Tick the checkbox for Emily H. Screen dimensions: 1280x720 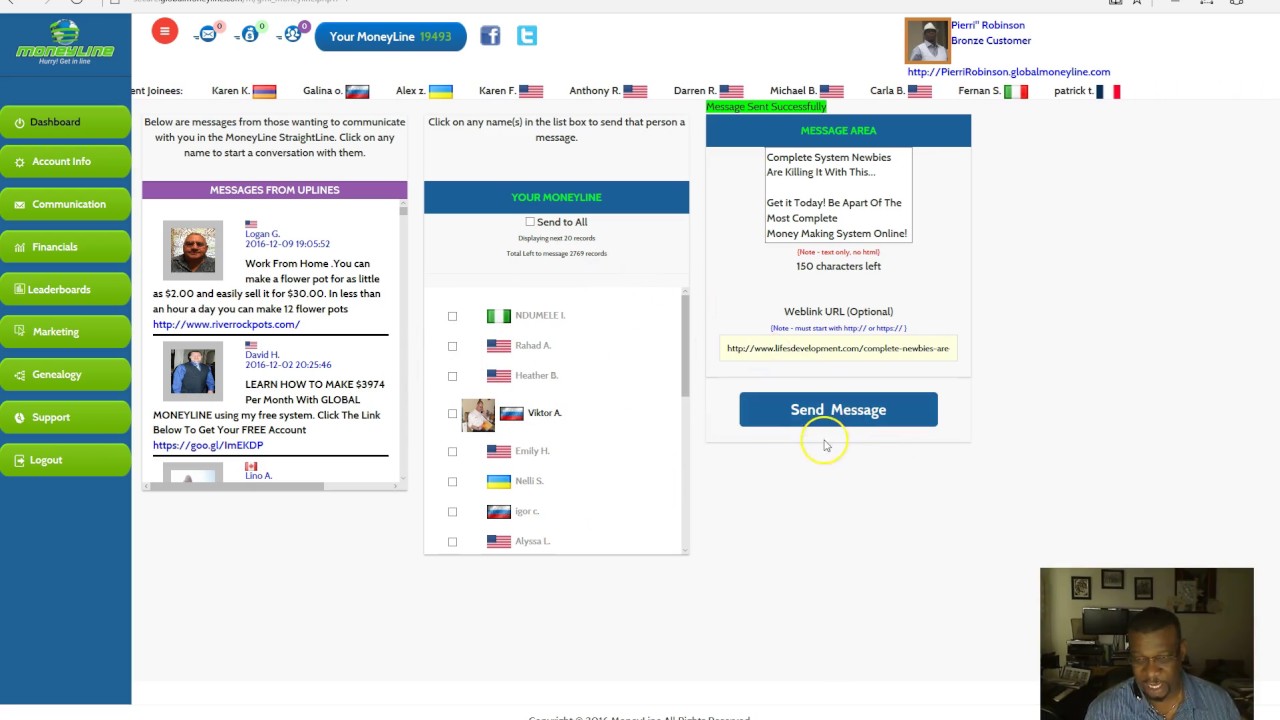[x=452, y=451]
